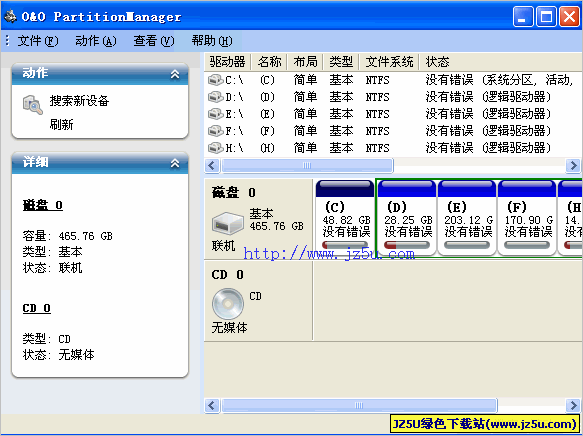Viewport: 583px width, 436px height.
Task: Click 容量: 465.76 GB in details
Action: (x=68, y=236)
